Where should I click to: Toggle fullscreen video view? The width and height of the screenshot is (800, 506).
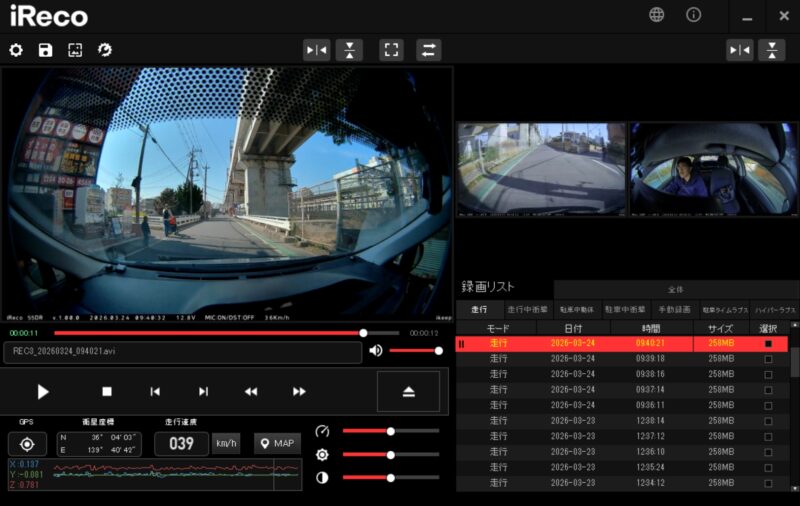pyautogui.click(x=391, y=50)
